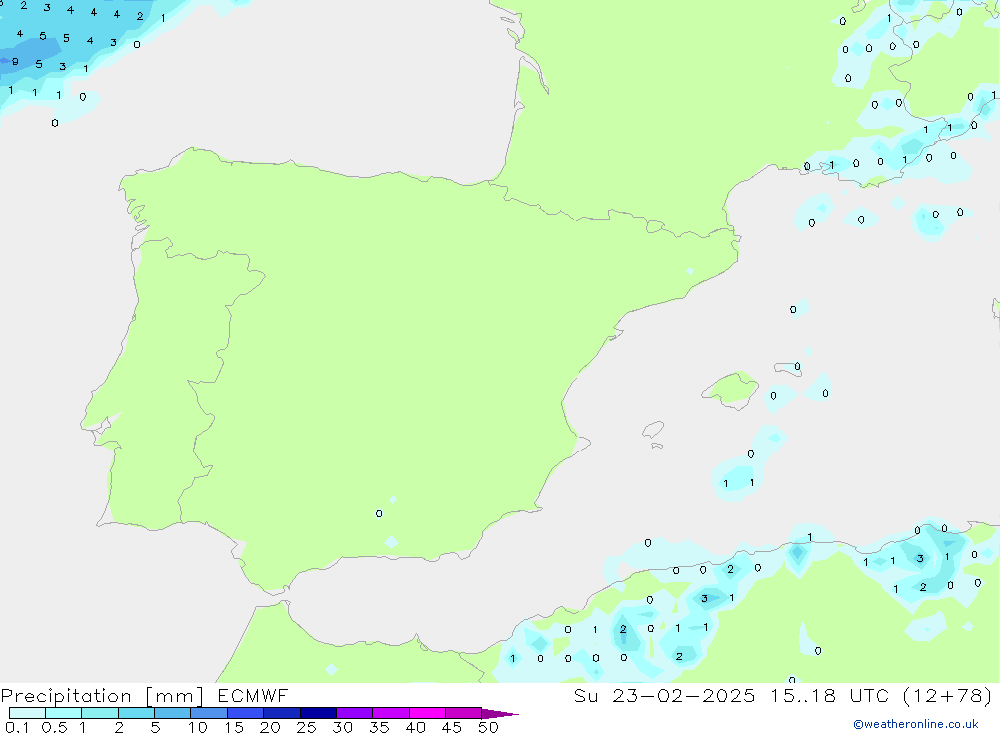Click the 45–50 mm legend color swatch

pyautogui.click(x=464, y=713)
